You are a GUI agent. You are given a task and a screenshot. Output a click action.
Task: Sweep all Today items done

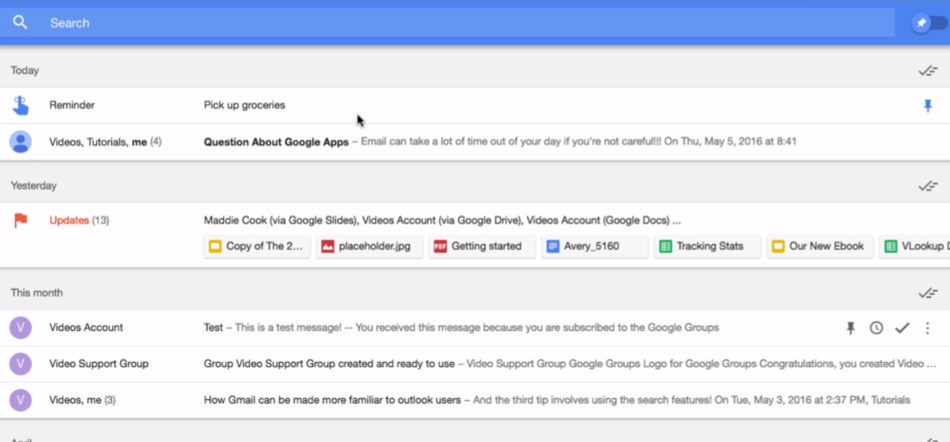click(x=928, y=71)
